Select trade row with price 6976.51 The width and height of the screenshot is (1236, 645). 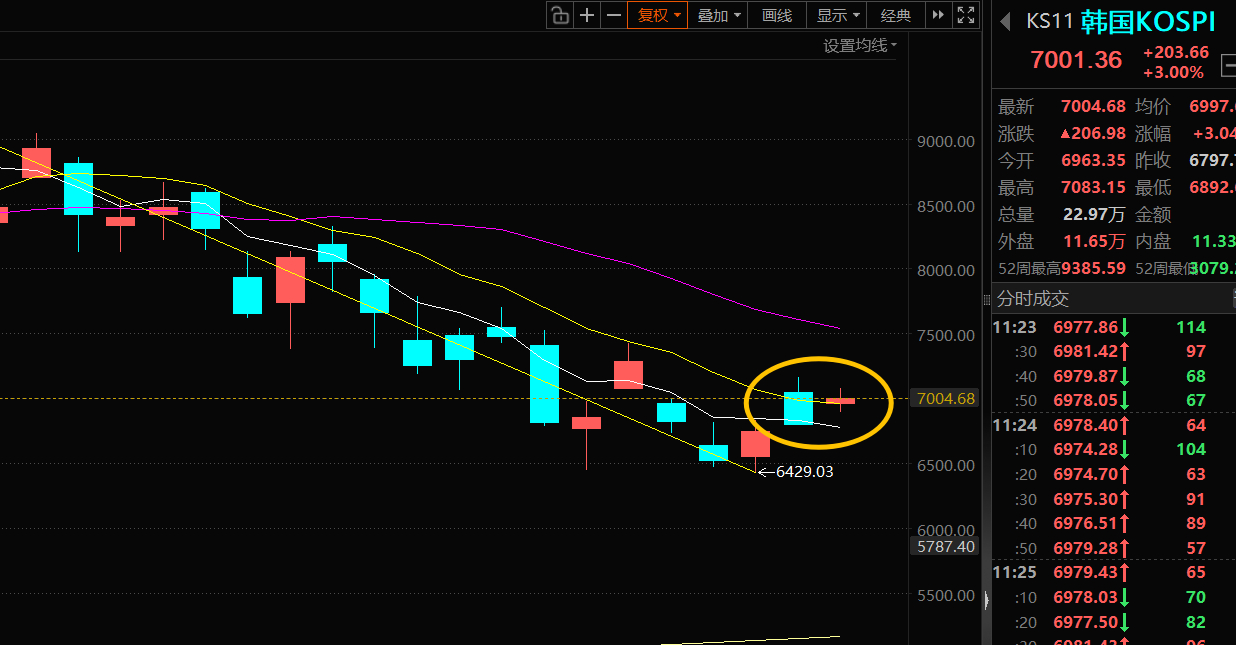click(x=1114, y=523)
